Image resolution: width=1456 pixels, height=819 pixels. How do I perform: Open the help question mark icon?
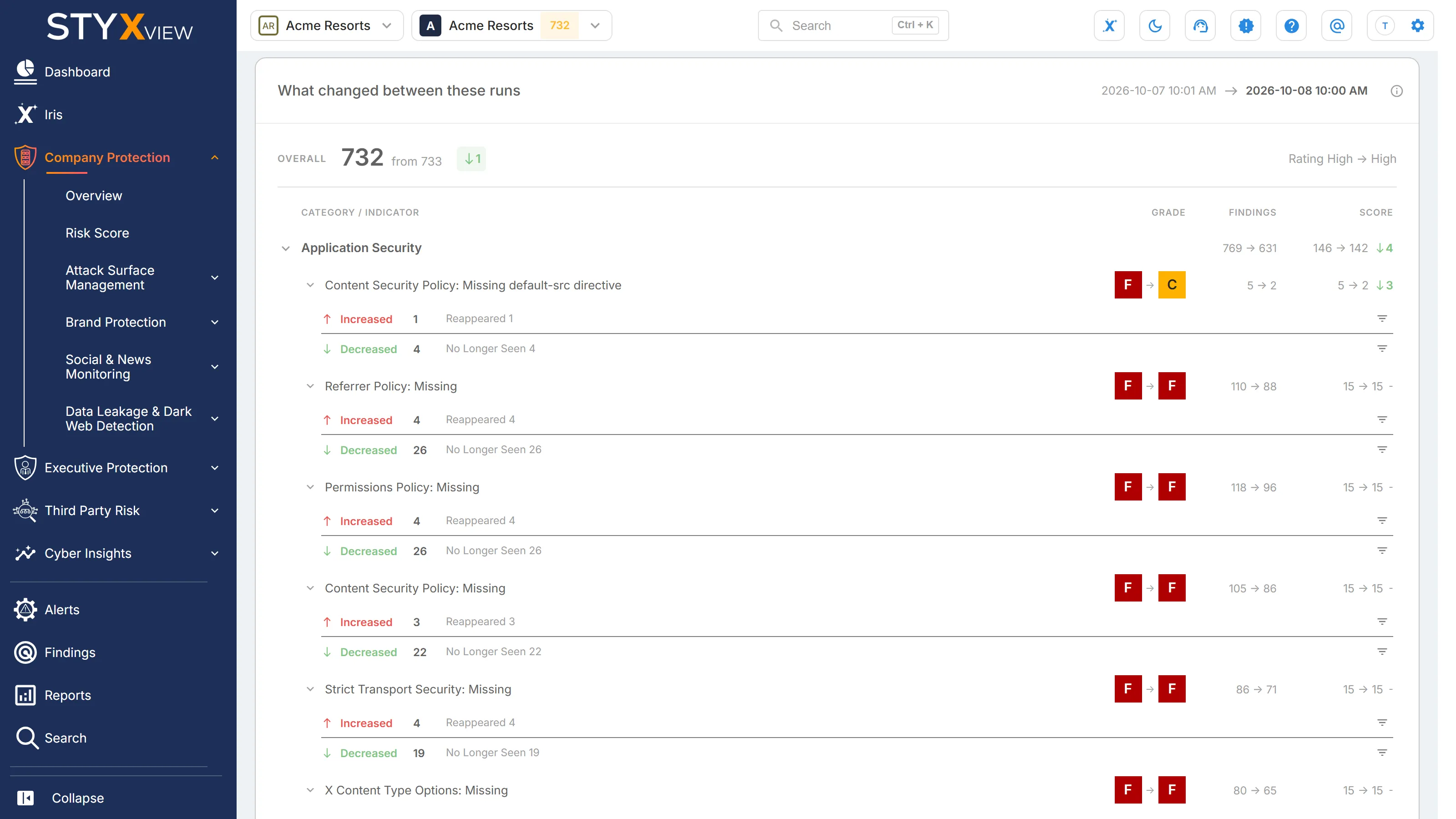coord(1291,25)
